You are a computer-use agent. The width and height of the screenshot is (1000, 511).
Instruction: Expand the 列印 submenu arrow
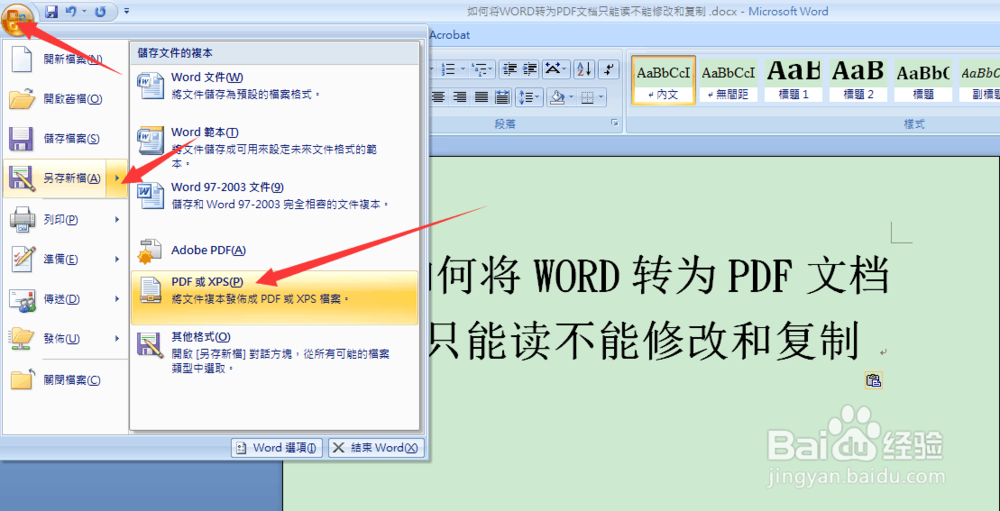tap(117, 219)
